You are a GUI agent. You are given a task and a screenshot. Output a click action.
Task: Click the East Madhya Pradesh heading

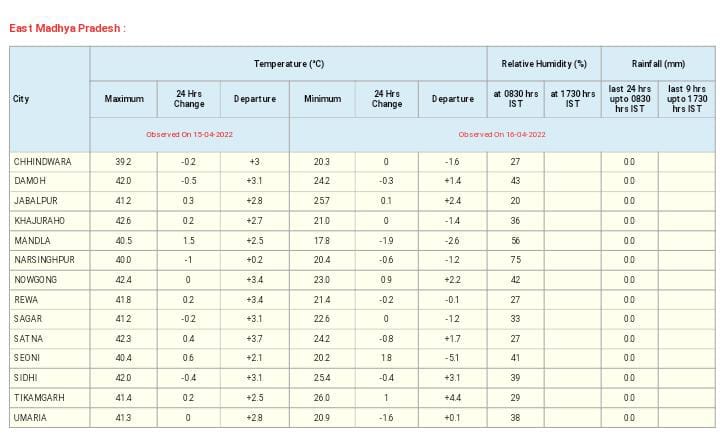click(x=67, y=27)
